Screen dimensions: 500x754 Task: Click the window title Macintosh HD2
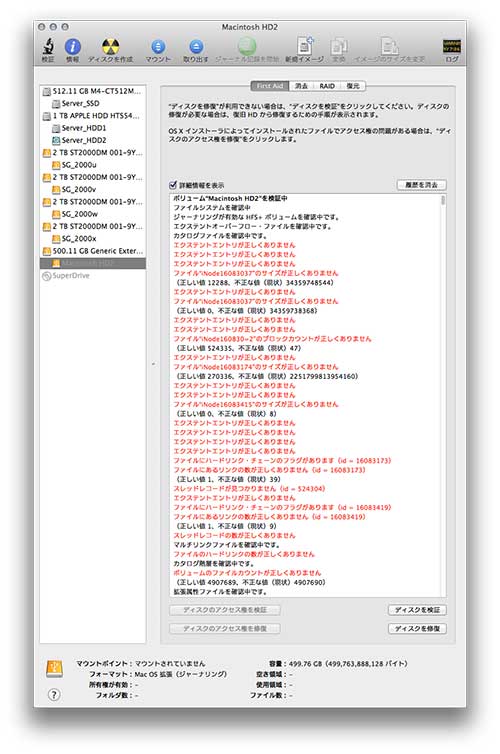(x=250, y=27)
